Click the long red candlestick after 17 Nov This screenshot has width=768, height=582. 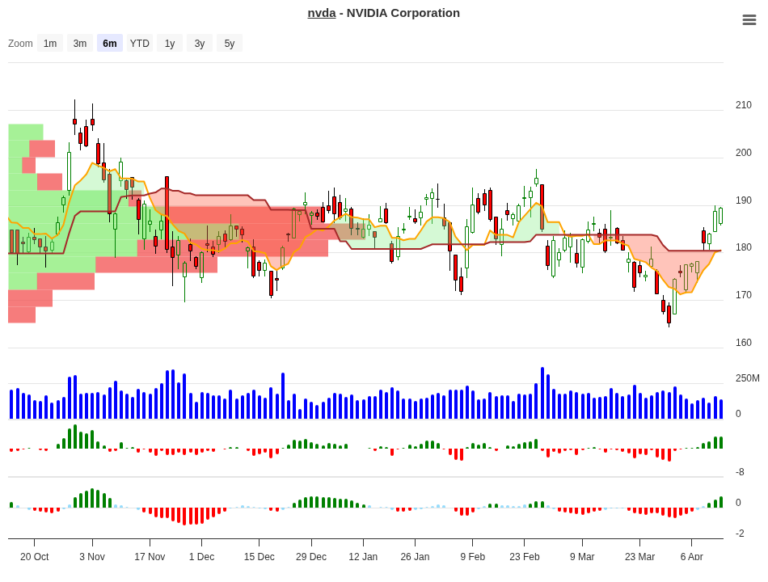[x=167, y=213]
